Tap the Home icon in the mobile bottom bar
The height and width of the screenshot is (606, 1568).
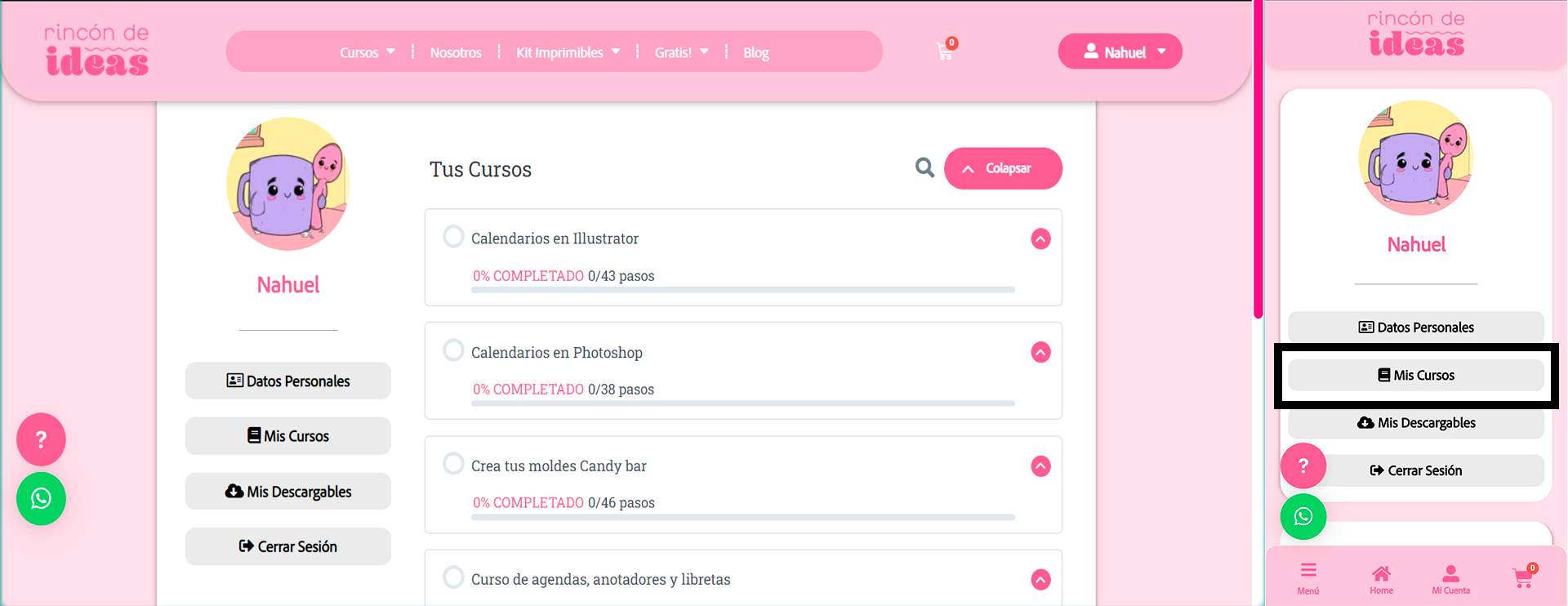pyautogui.click(x=1381, y=577)
